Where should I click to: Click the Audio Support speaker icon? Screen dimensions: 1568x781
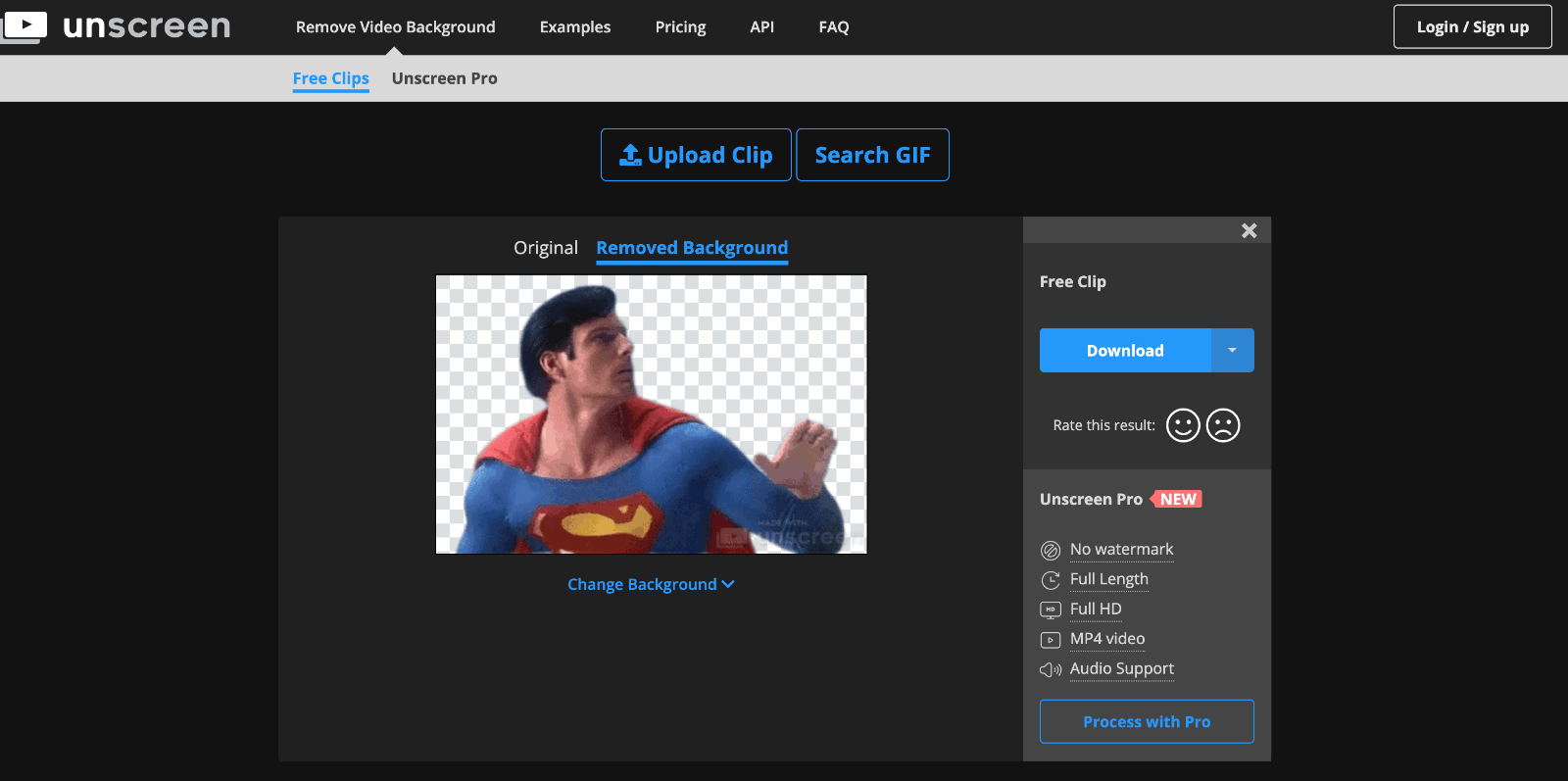tap(1051, 669)
